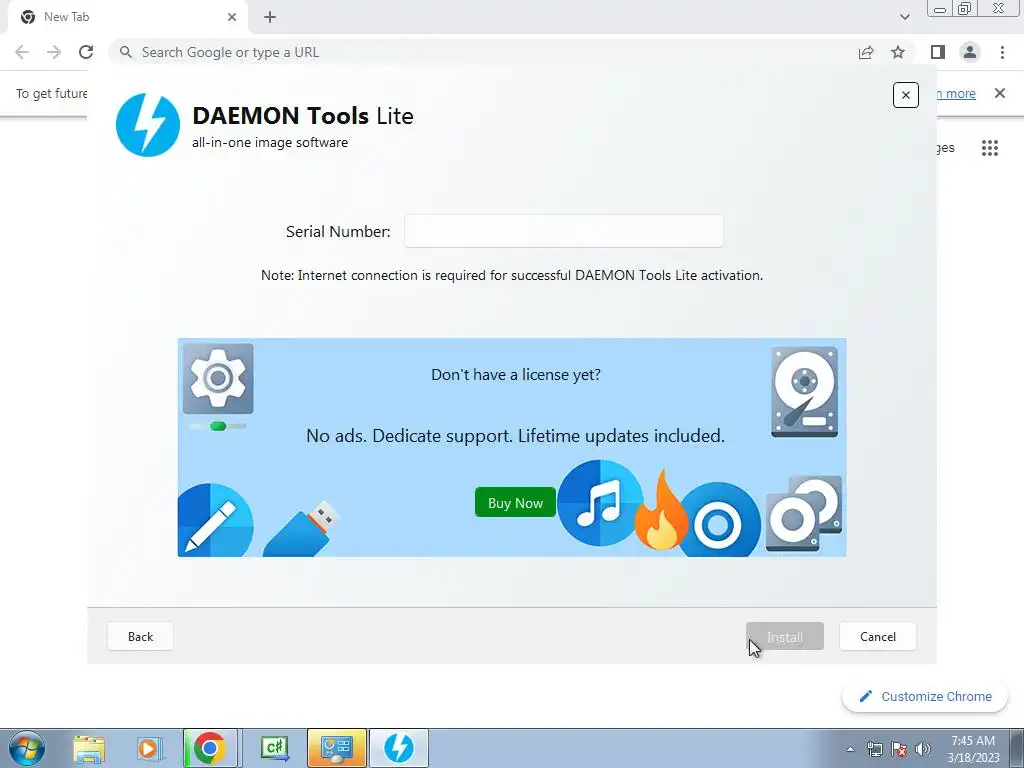
Task: Close the DAEMON Tools installer dialog
Action: click(x=906, y=95)
